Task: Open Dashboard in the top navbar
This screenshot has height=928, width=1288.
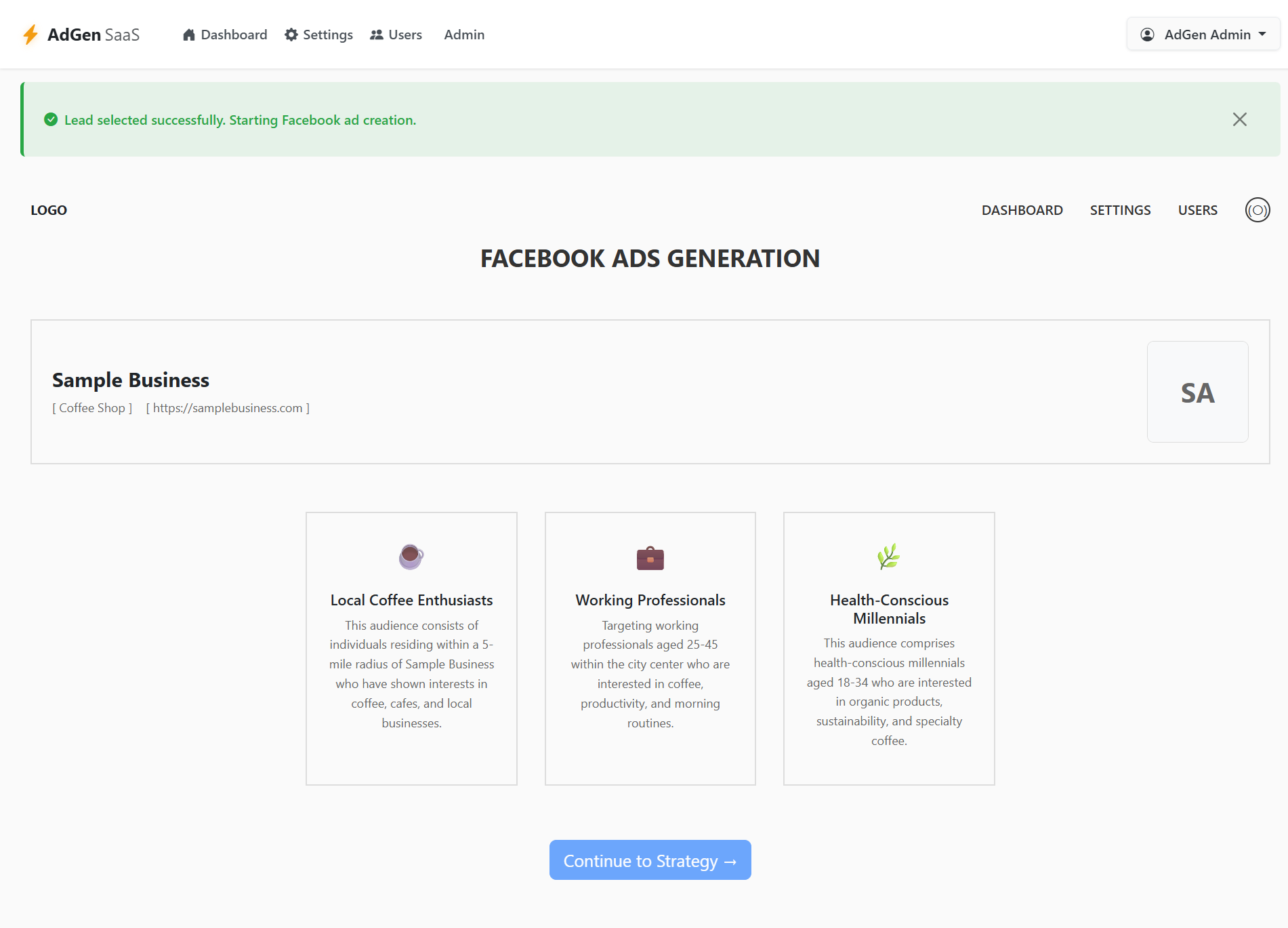Action: (225, 35)
